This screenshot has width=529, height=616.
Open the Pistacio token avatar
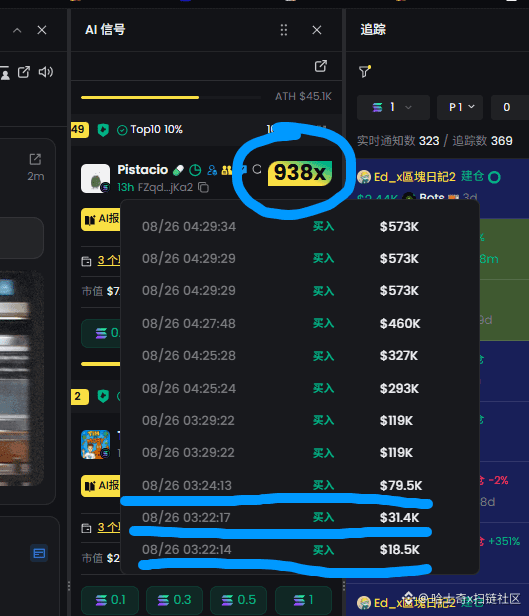[x=95, y=178]
